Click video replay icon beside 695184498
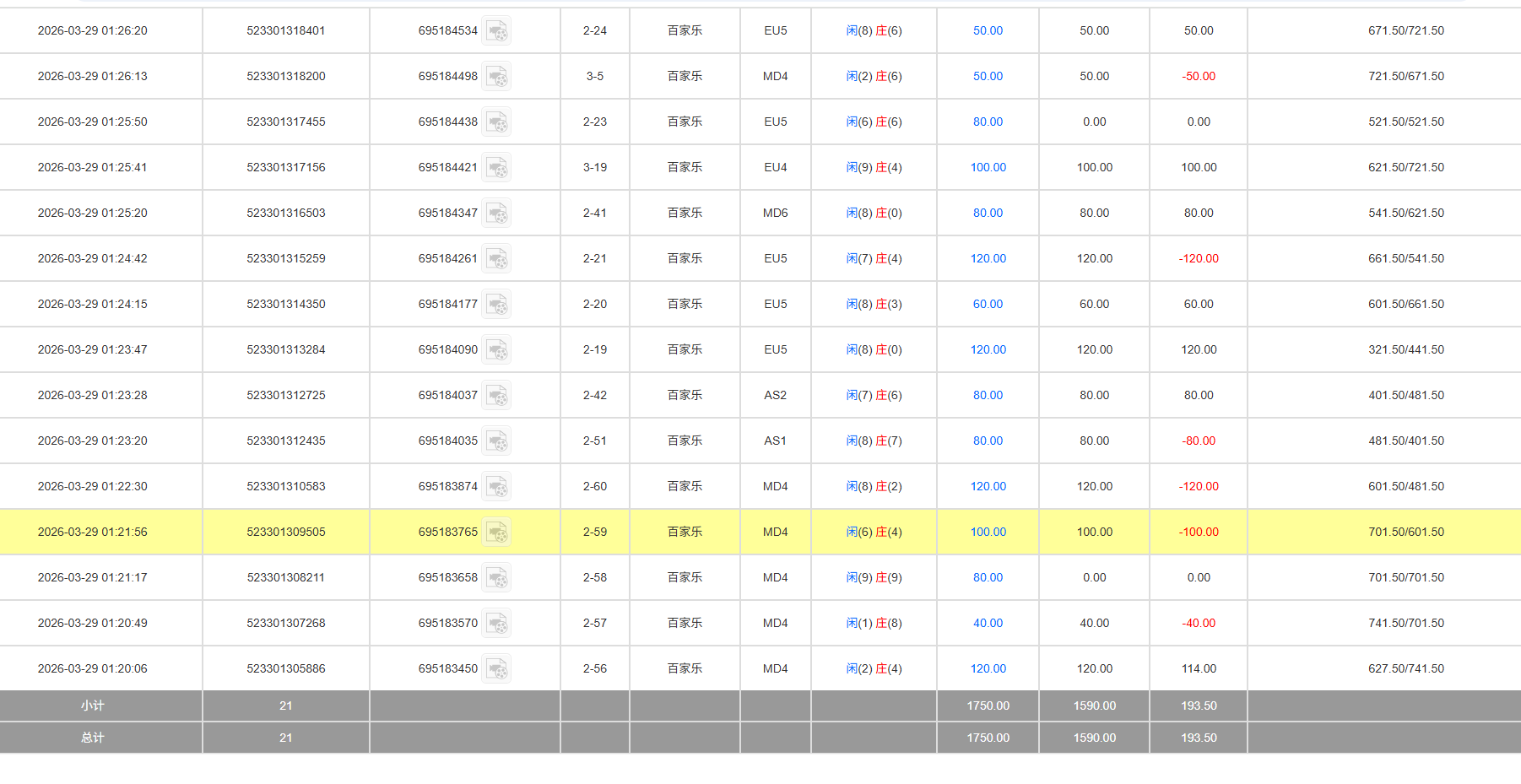Viewport: 1521px width, 784px height. pyautogui.click(x=496, y=77)
